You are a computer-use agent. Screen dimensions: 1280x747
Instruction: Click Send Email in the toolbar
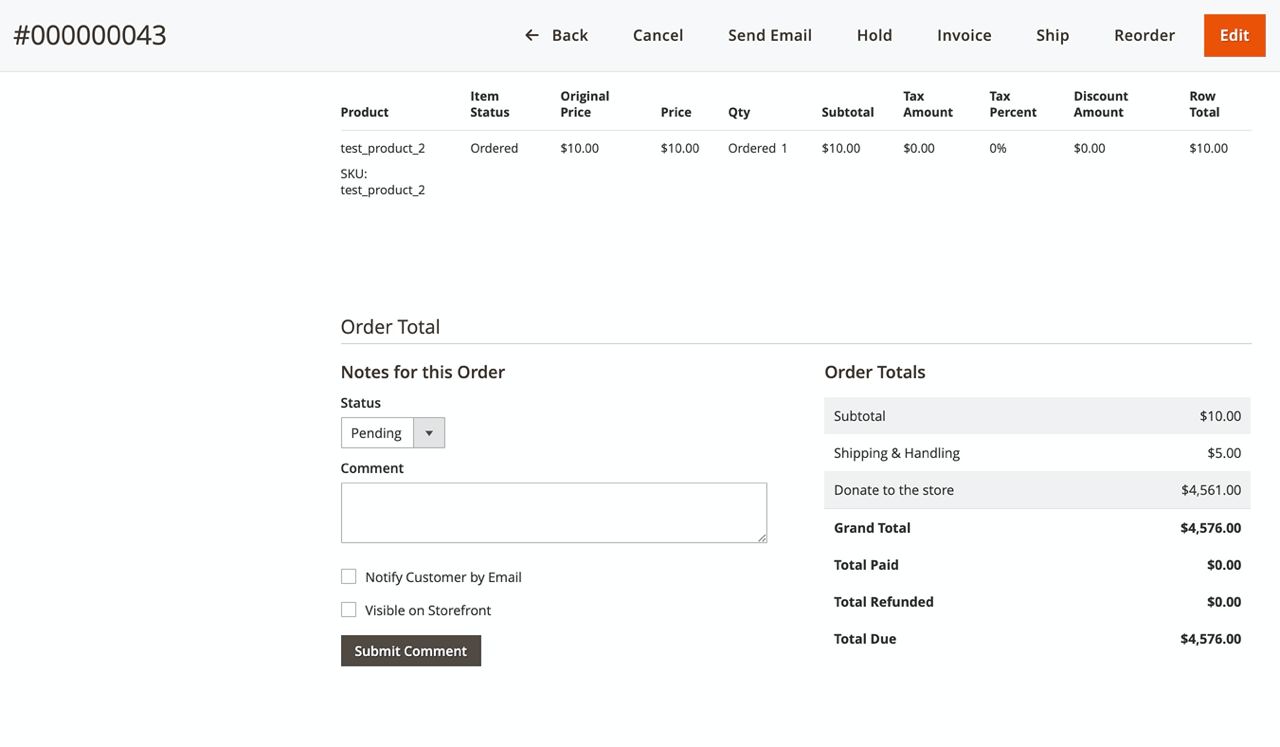769,35
